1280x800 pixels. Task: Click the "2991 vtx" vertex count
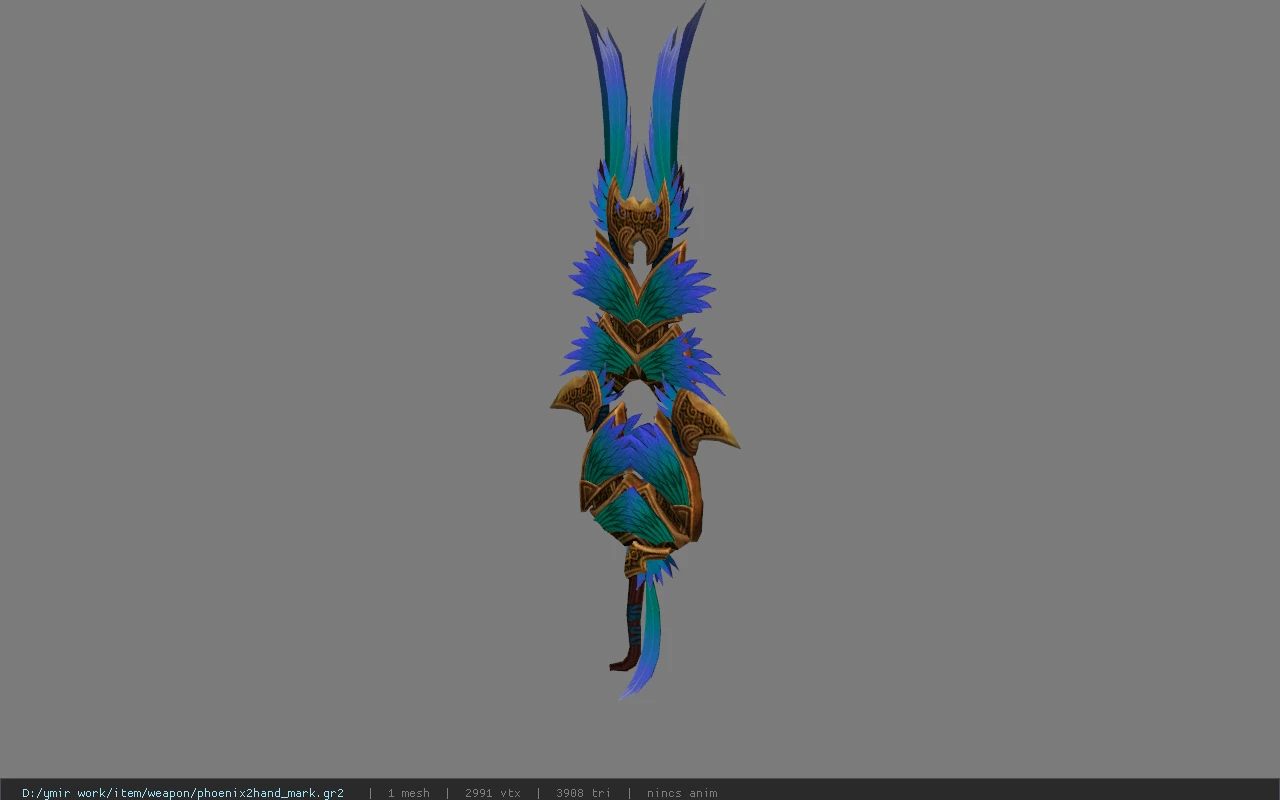pos(492,793)
